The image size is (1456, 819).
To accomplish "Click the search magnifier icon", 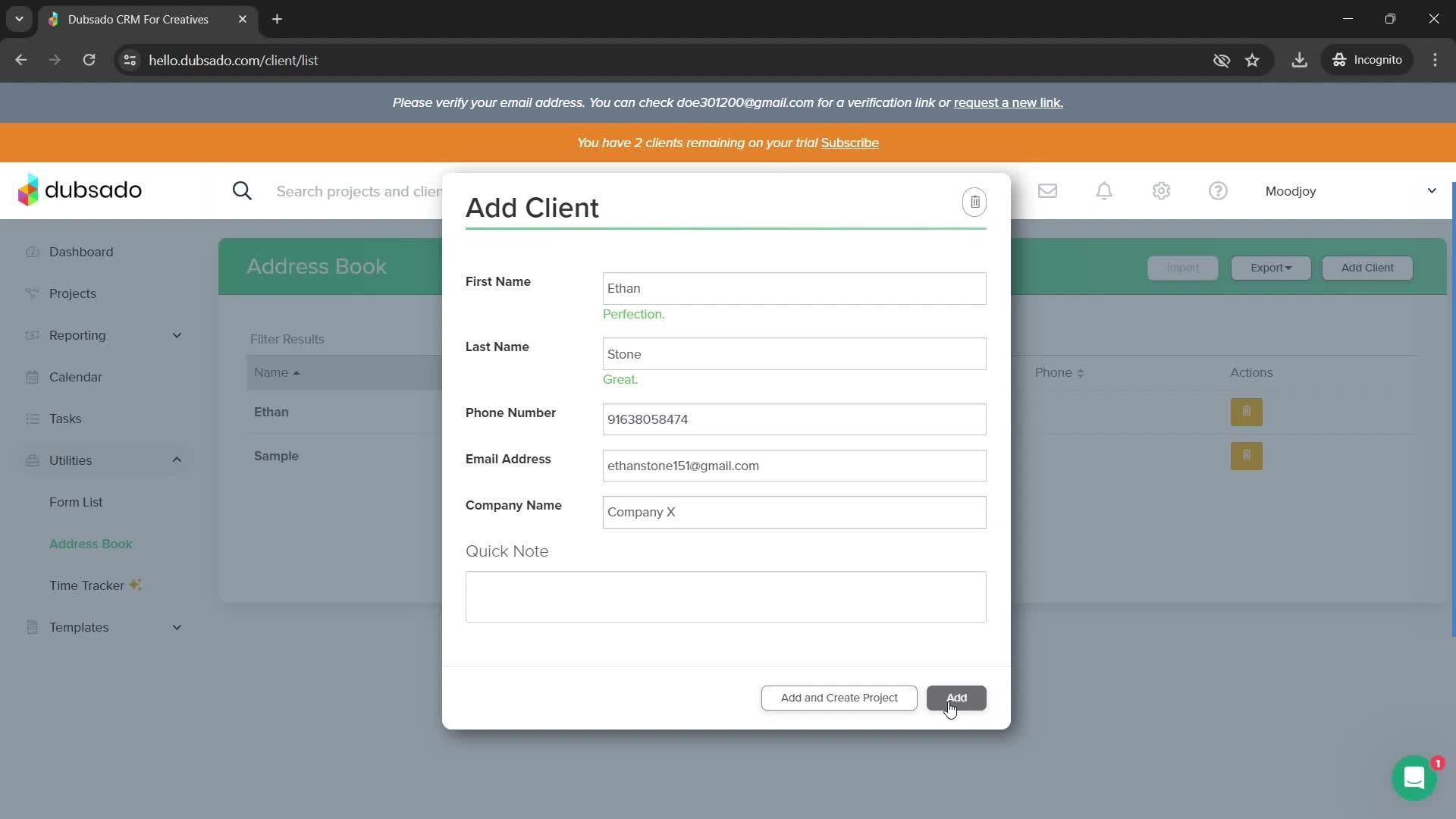I will (x=242, y=191).
